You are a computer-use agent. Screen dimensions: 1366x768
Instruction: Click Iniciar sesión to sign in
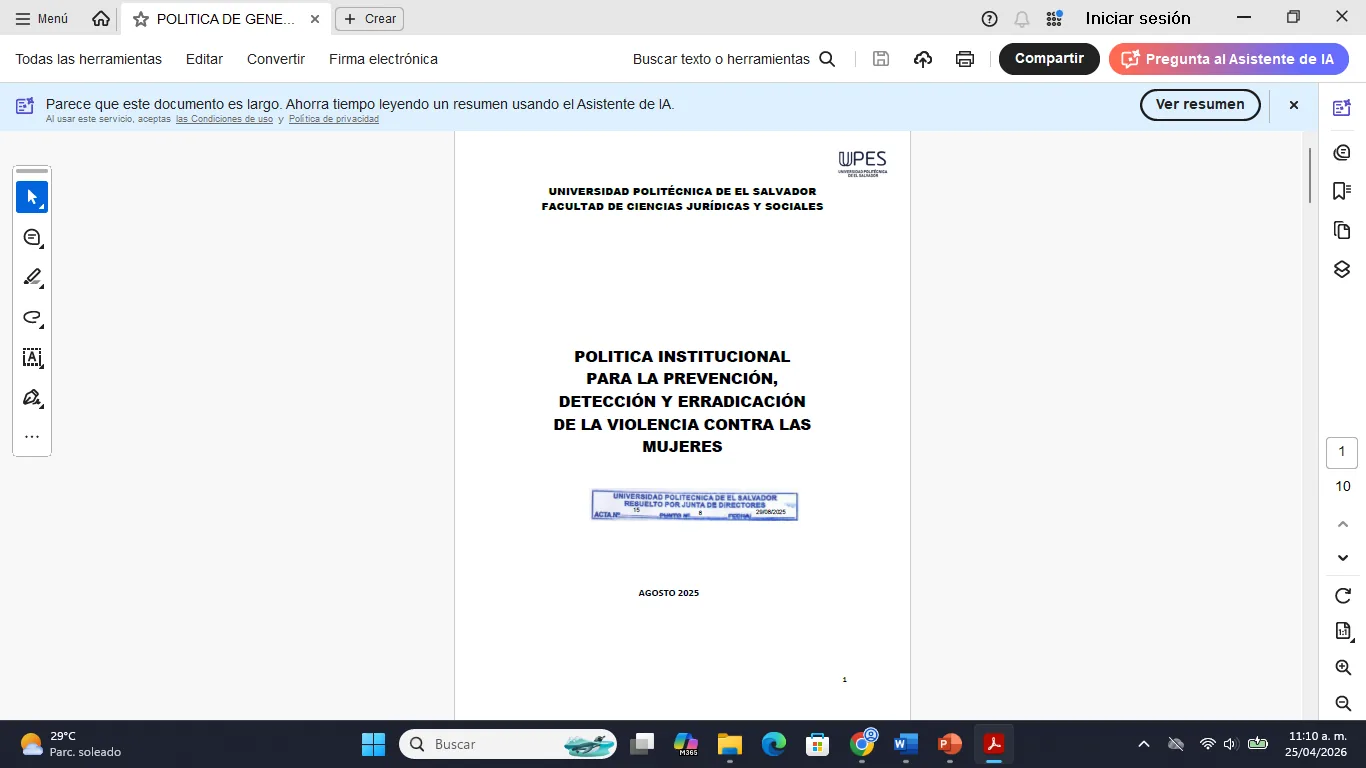click(1138, 19)
